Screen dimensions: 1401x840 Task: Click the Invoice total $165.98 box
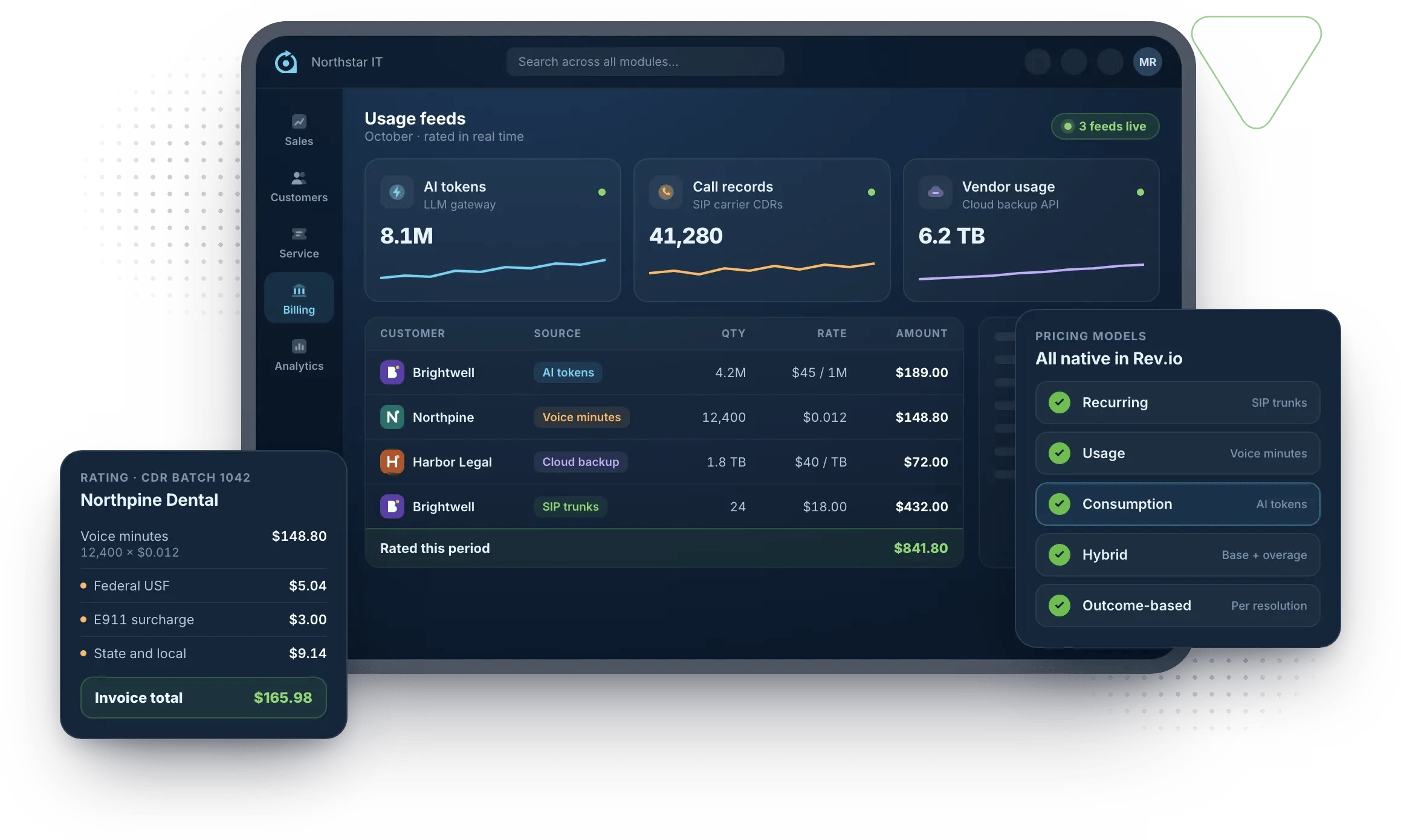click(203, 697)
